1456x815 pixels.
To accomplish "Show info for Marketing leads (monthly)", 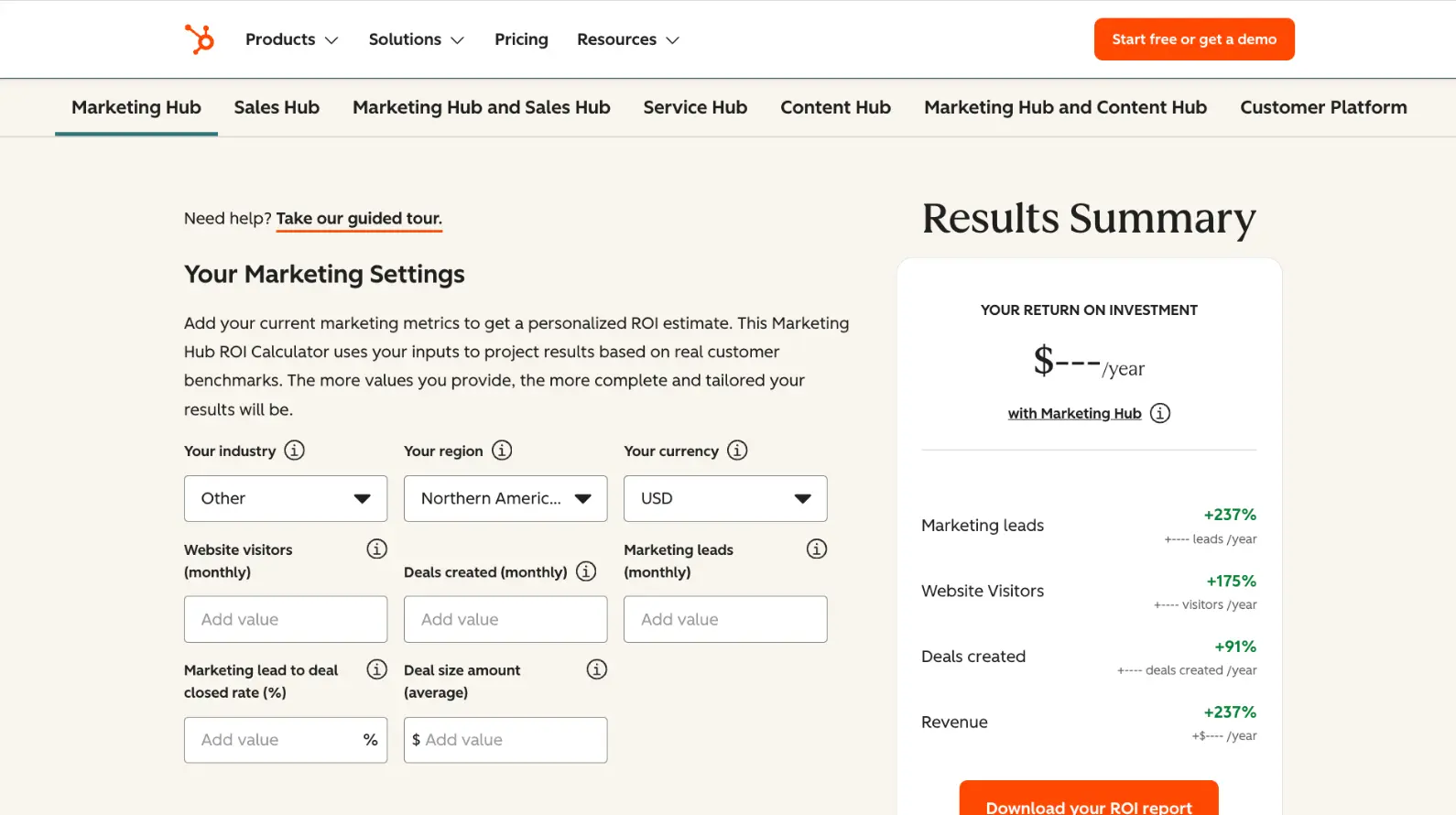I will (x=817, y=549).
